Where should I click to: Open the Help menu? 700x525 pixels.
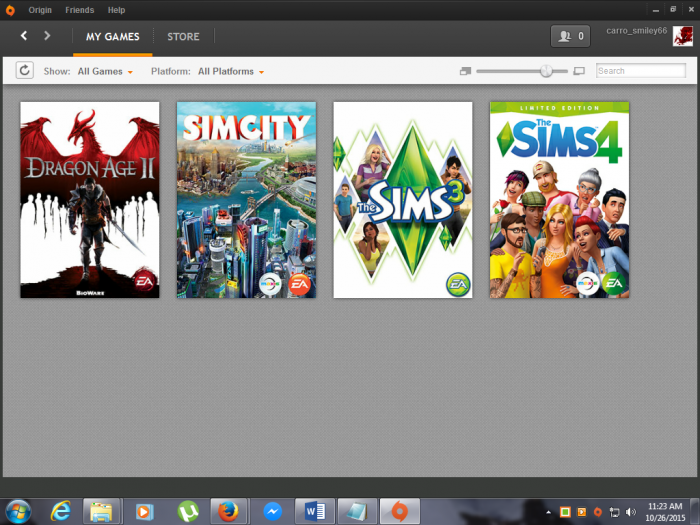[x=116, y=10]
